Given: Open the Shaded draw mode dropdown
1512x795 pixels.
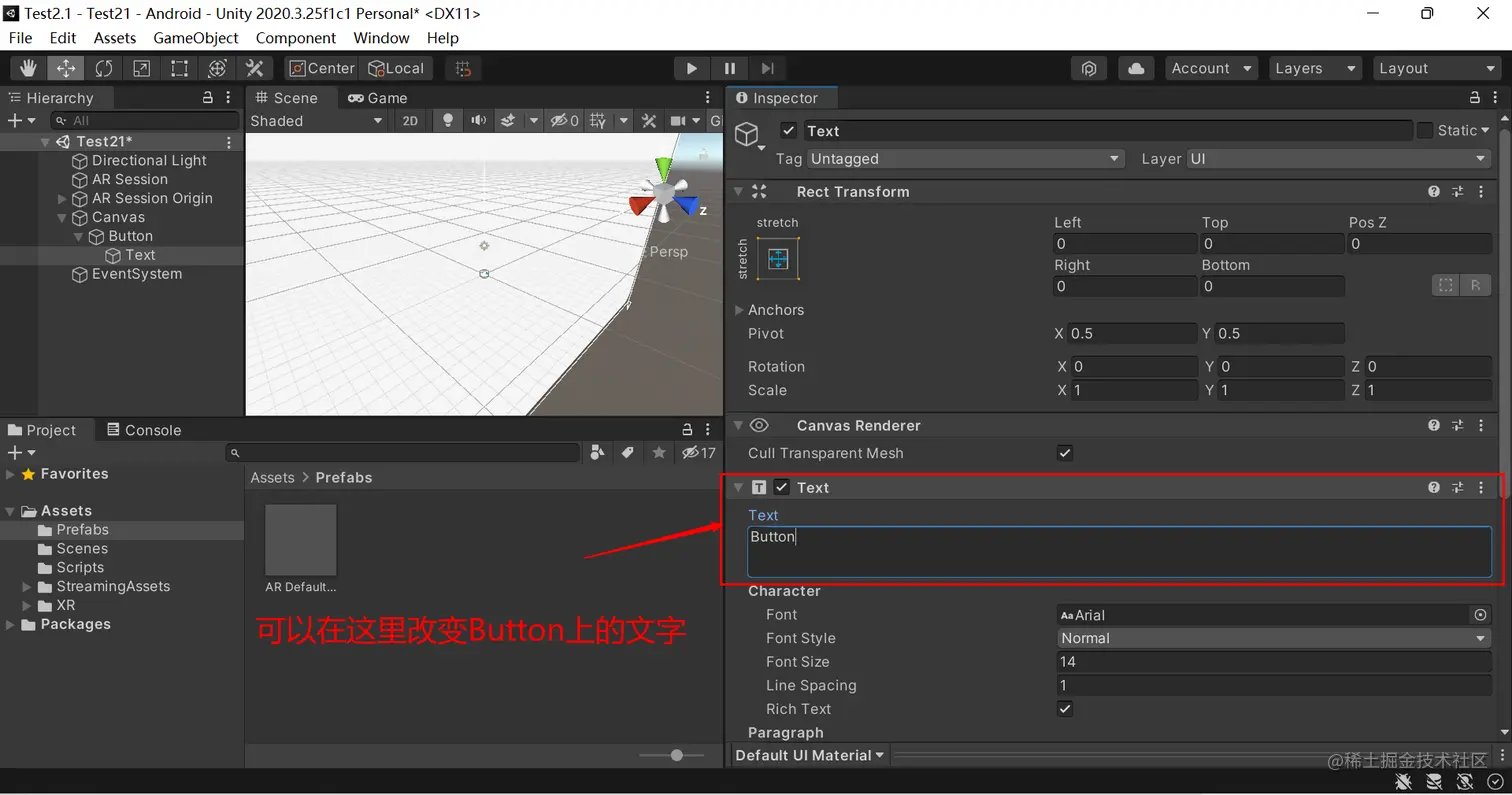Looking at the screenshot, I should 316,121.
